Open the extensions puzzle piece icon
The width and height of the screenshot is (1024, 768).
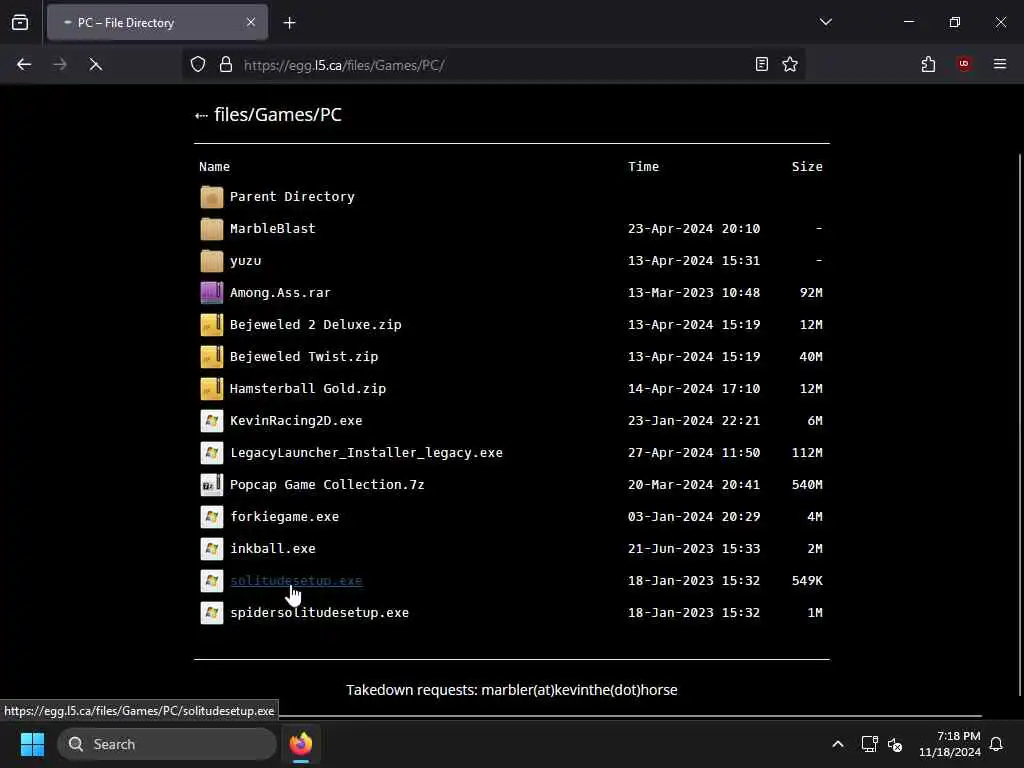[928, 64]
